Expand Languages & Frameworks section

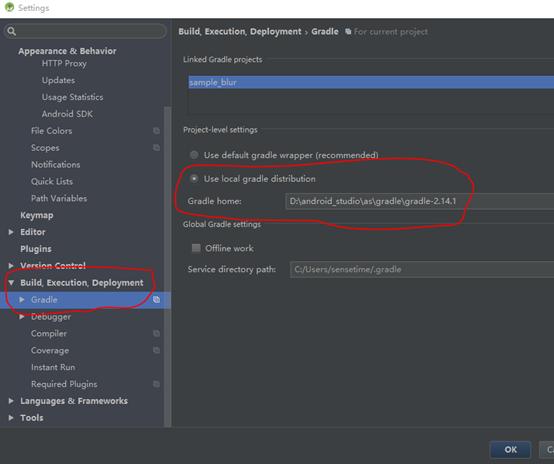click(11, 401)
